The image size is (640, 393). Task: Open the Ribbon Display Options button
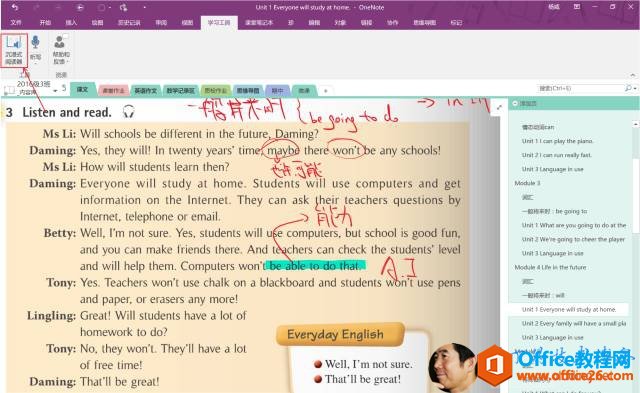(x=577, y=7)
